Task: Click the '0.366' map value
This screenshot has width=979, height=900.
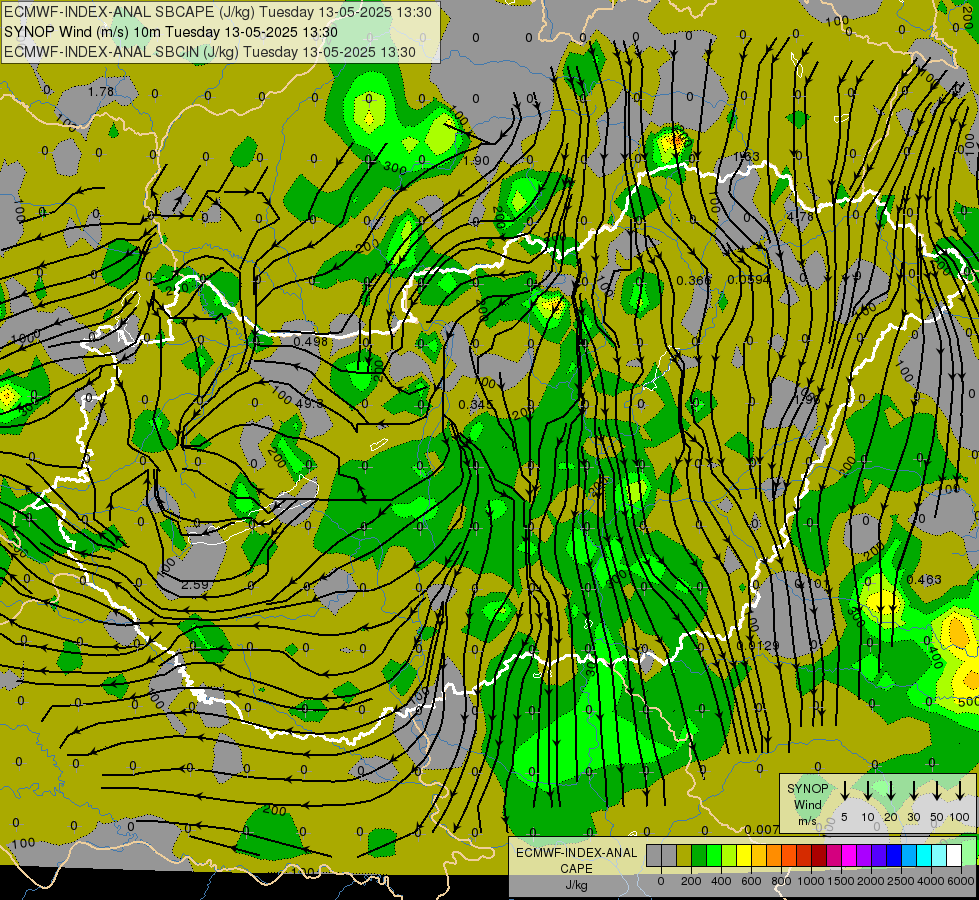Action: (694, 280)
